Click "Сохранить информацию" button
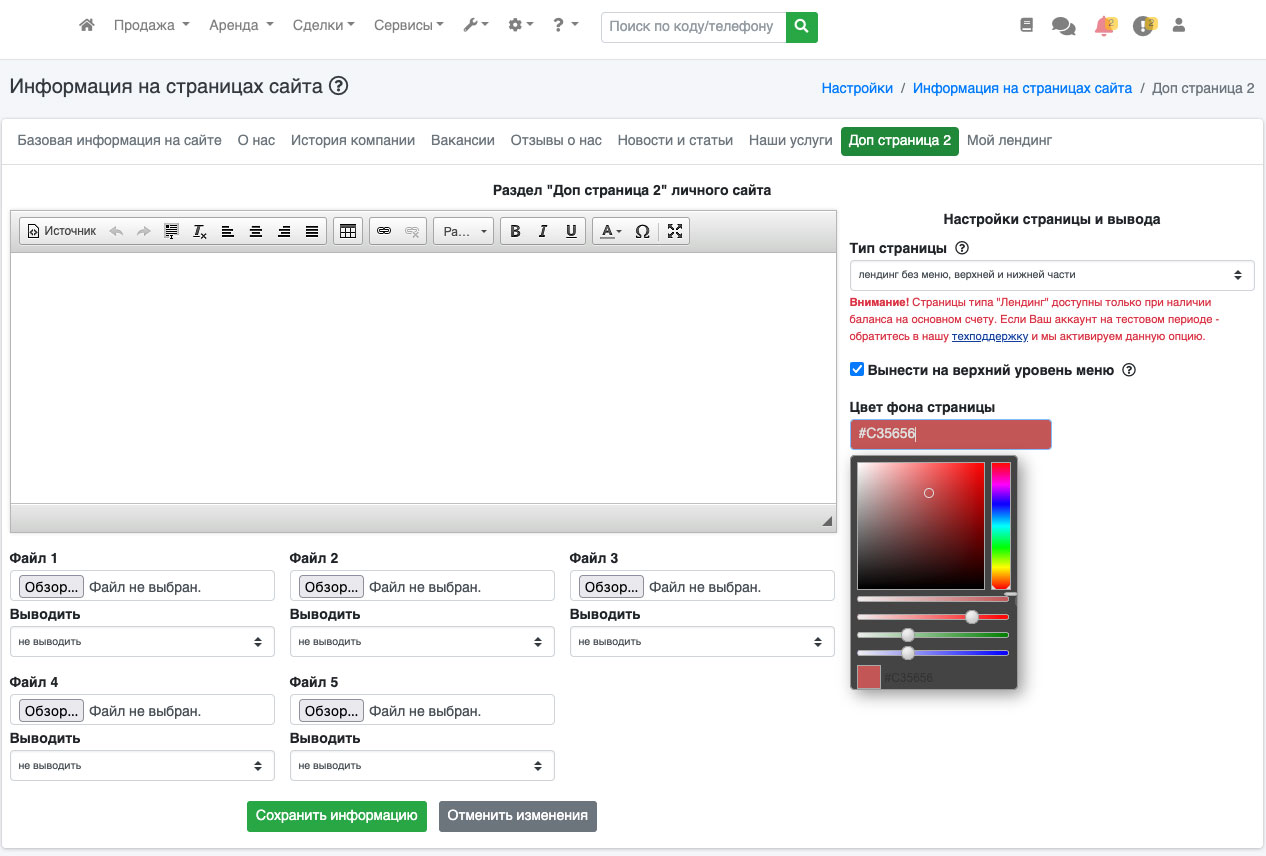 click(x=337, y=816)
